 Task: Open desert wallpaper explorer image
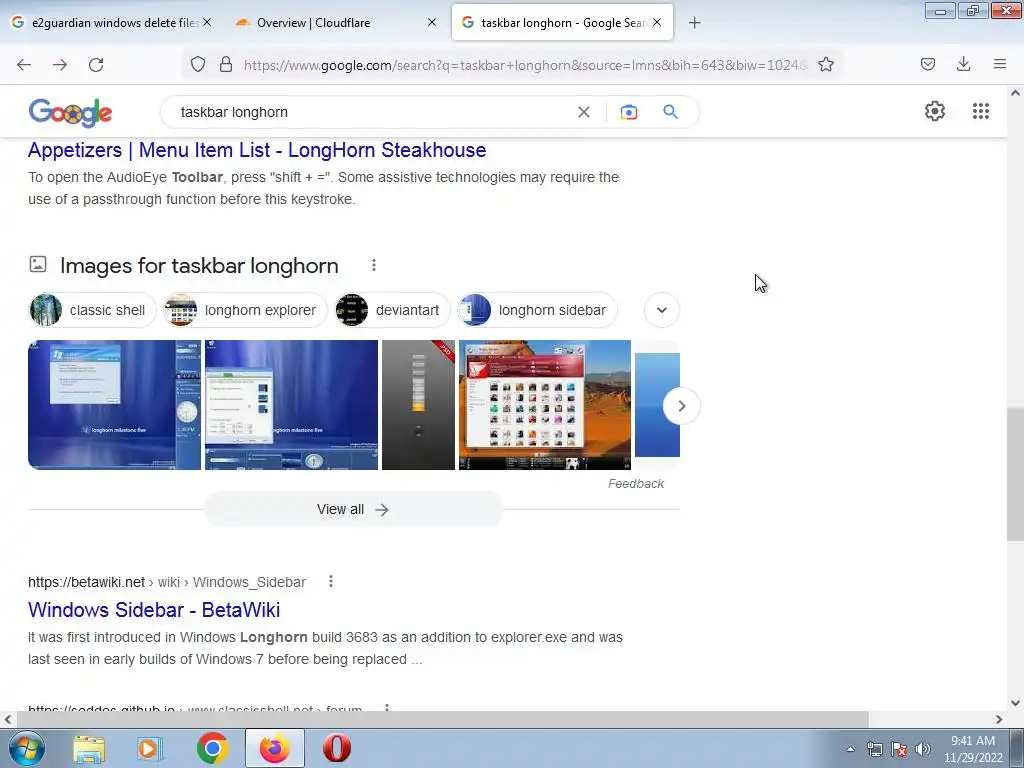545,405
